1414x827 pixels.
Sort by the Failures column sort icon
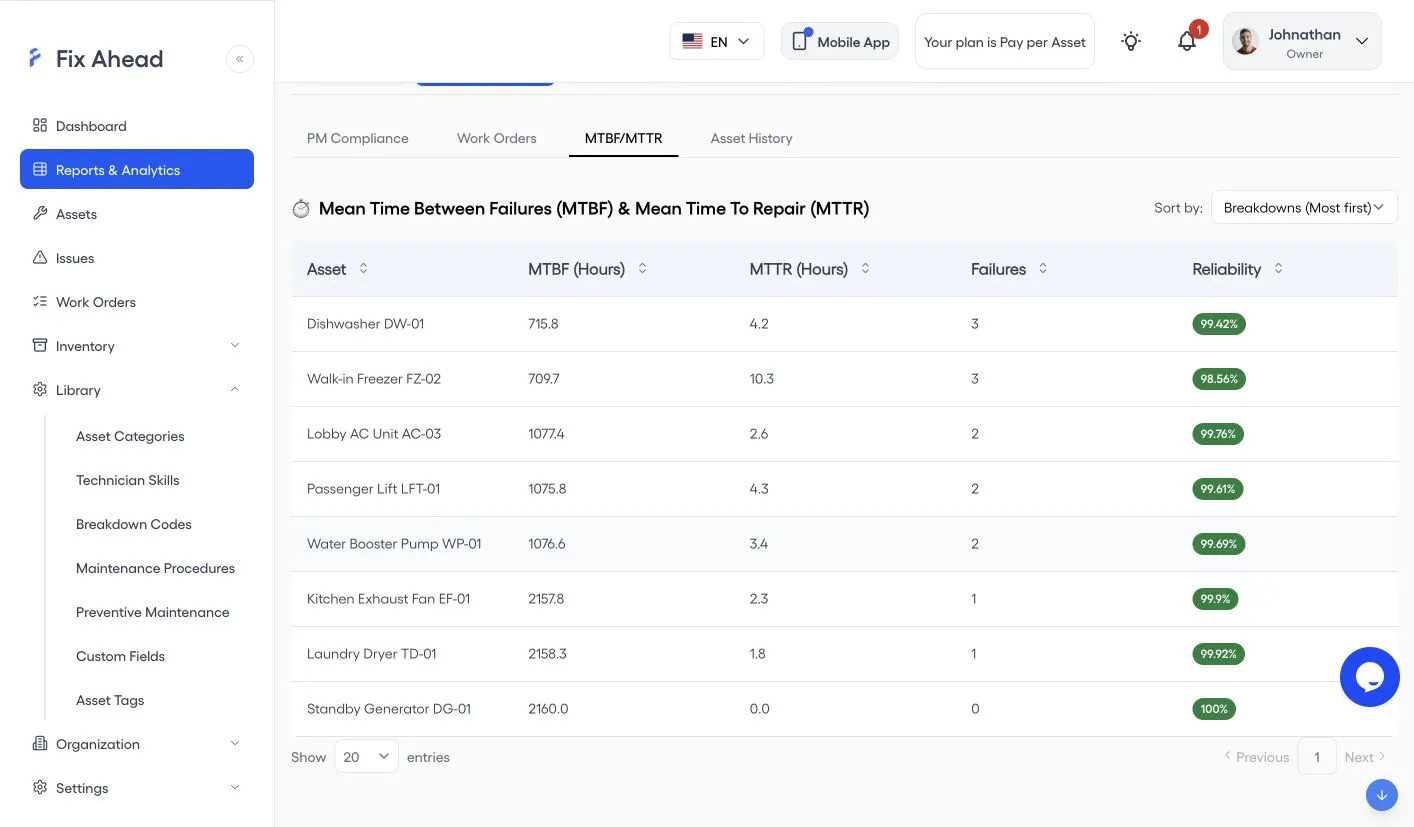coord(1043,269)
